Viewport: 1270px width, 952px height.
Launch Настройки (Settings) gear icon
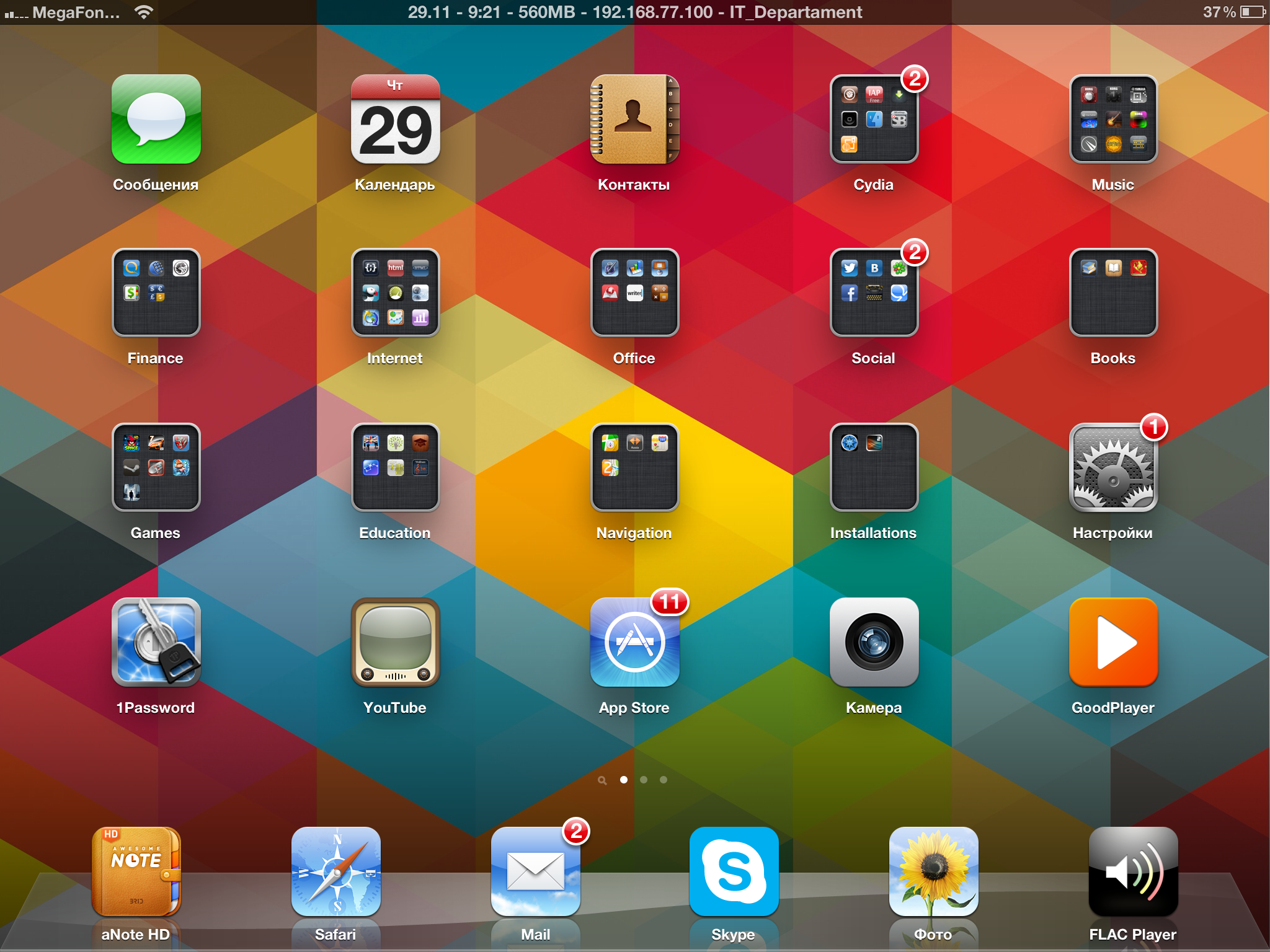pos(1113,467)
